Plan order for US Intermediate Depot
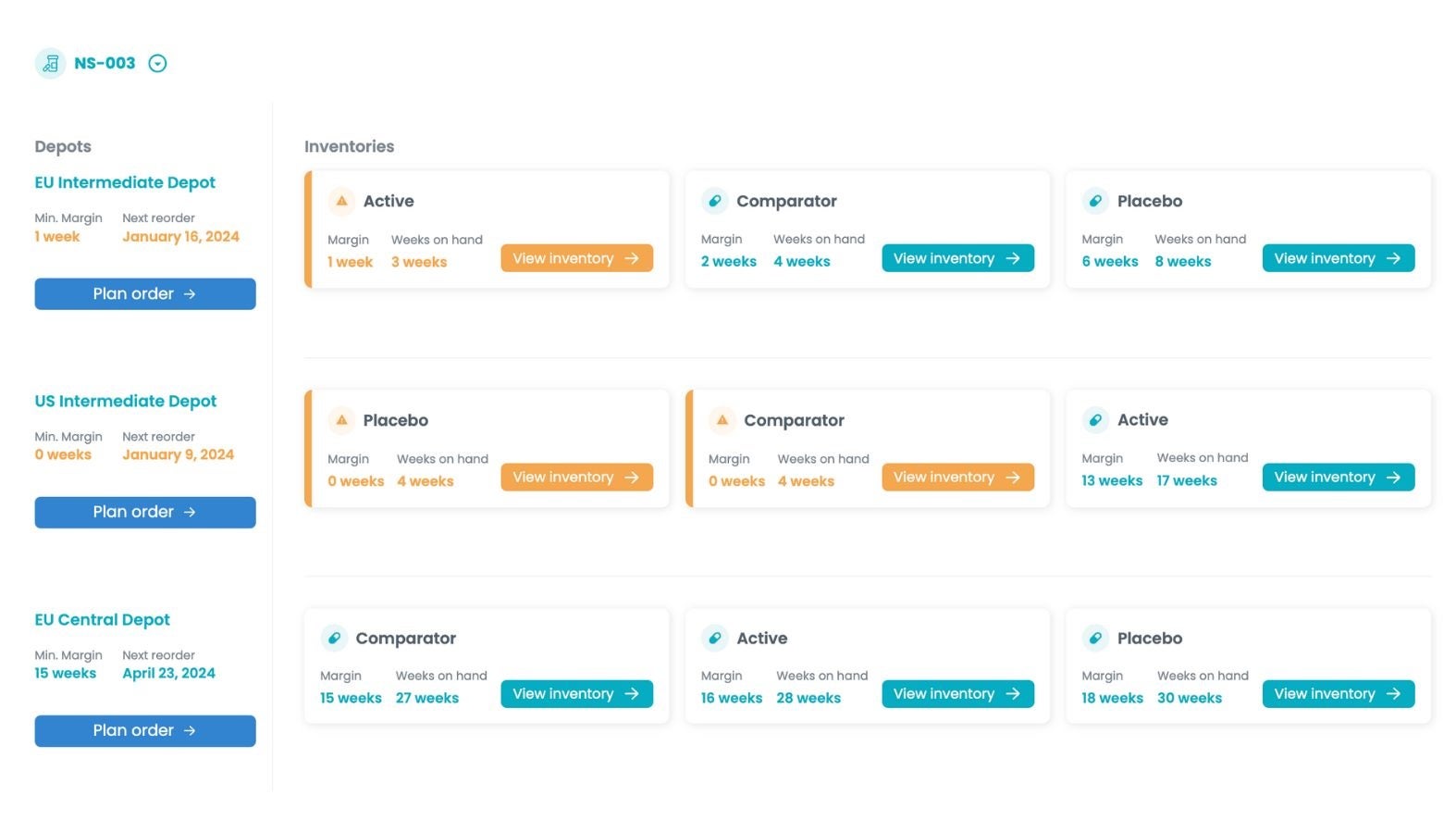The width and height of the screenshot is (1456, 820). coord(145,513)
